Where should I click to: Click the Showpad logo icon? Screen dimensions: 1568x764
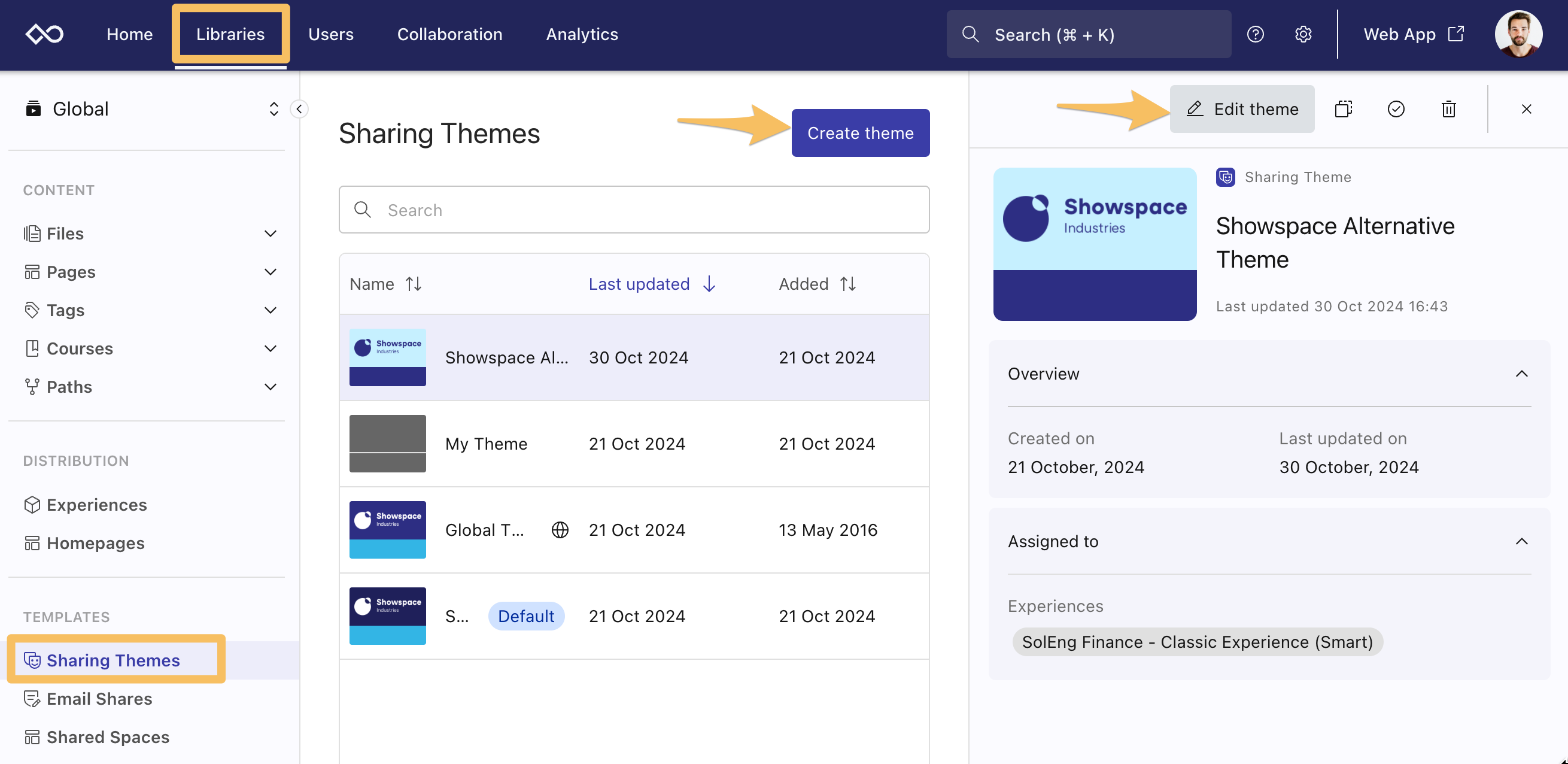click(44, 34)
